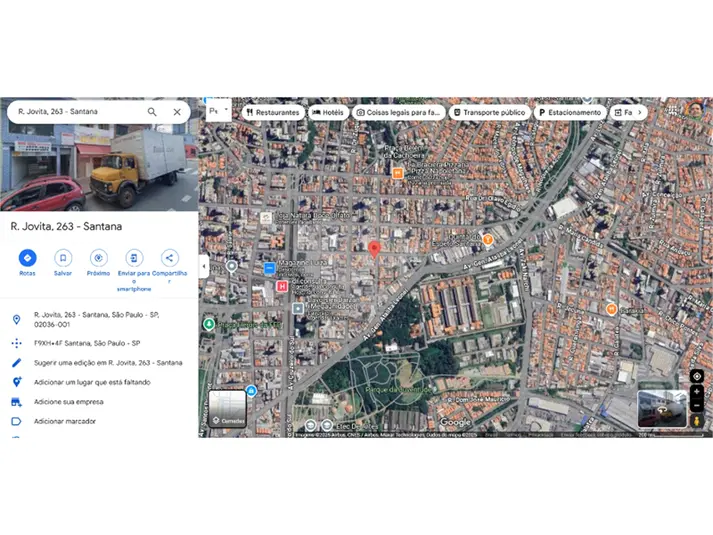Center map on my location icon

[697, 376]
